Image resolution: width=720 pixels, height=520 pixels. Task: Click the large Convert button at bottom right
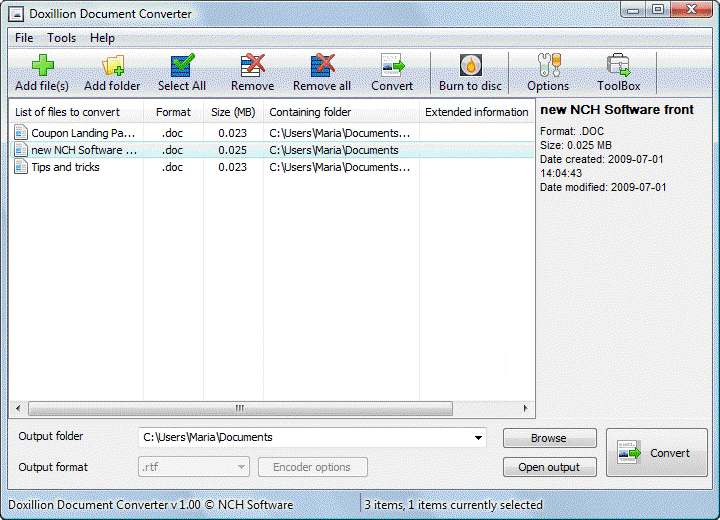pyautogui.click(x=657, y=452)
